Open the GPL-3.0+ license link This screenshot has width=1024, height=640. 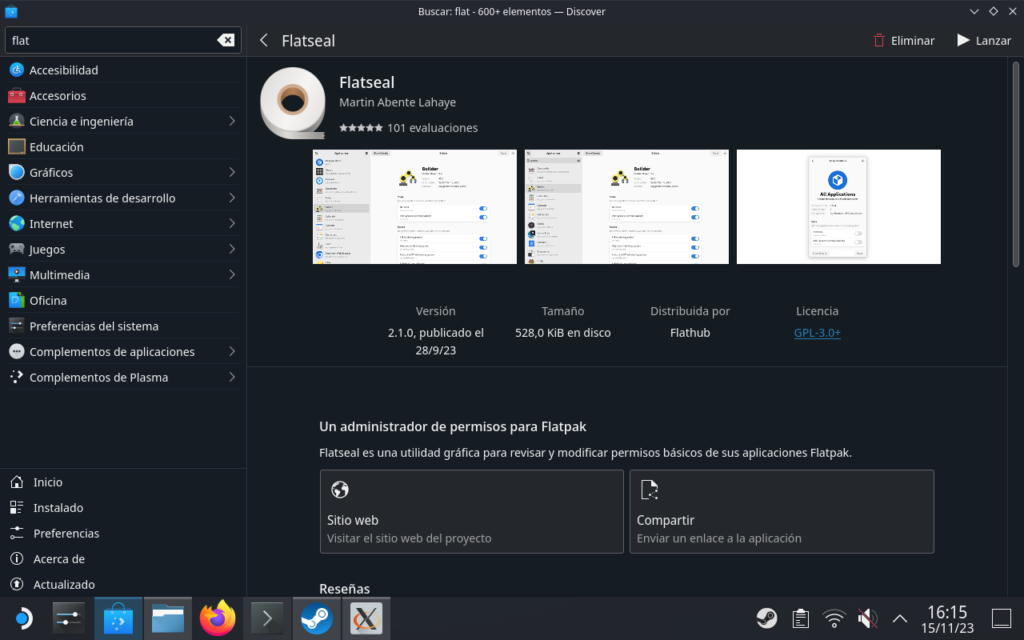coord(817,332)
